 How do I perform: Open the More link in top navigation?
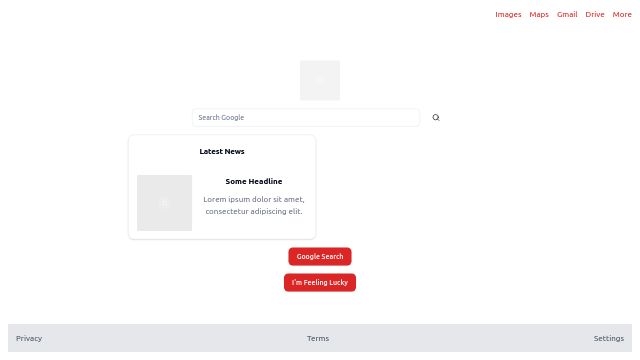tap(622, 14)
